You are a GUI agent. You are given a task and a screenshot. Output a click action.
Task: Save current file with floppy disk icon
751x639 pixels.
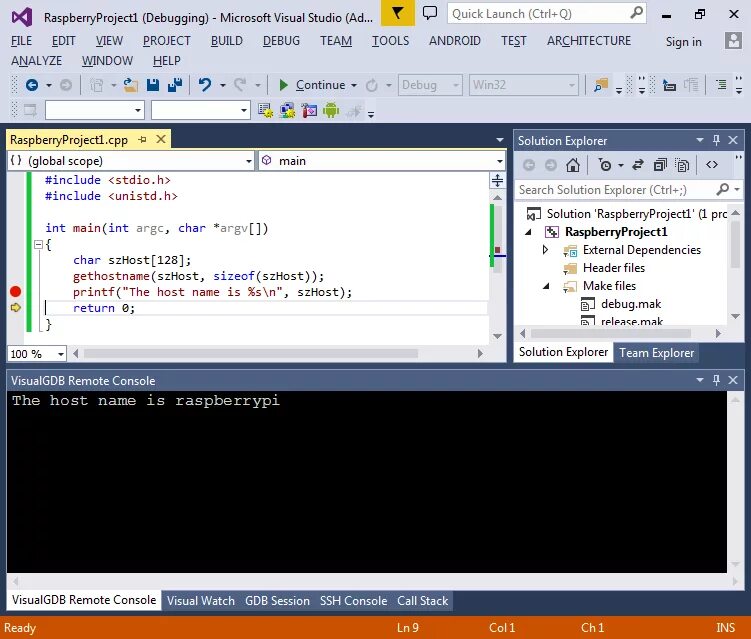[x=153, y=85]
